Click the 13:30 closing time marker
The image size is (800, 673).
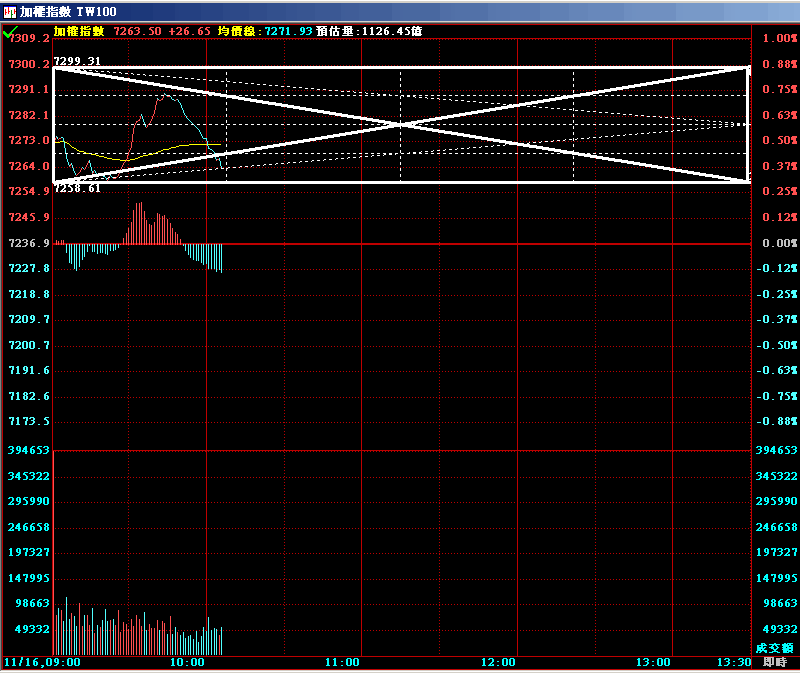point(734,662)
